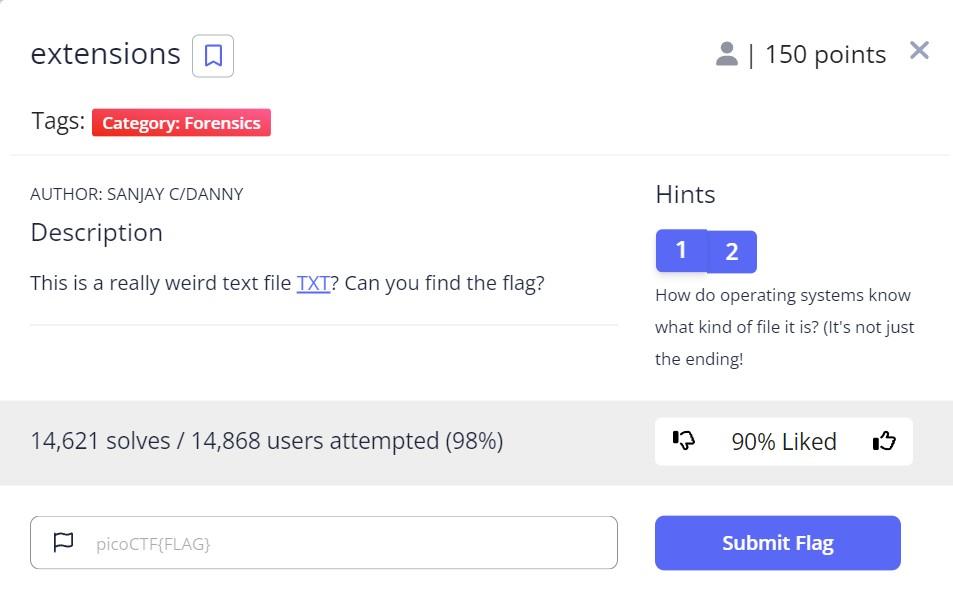Close the challenge dialog with X

pyautogui.click(x=919, y=51)
